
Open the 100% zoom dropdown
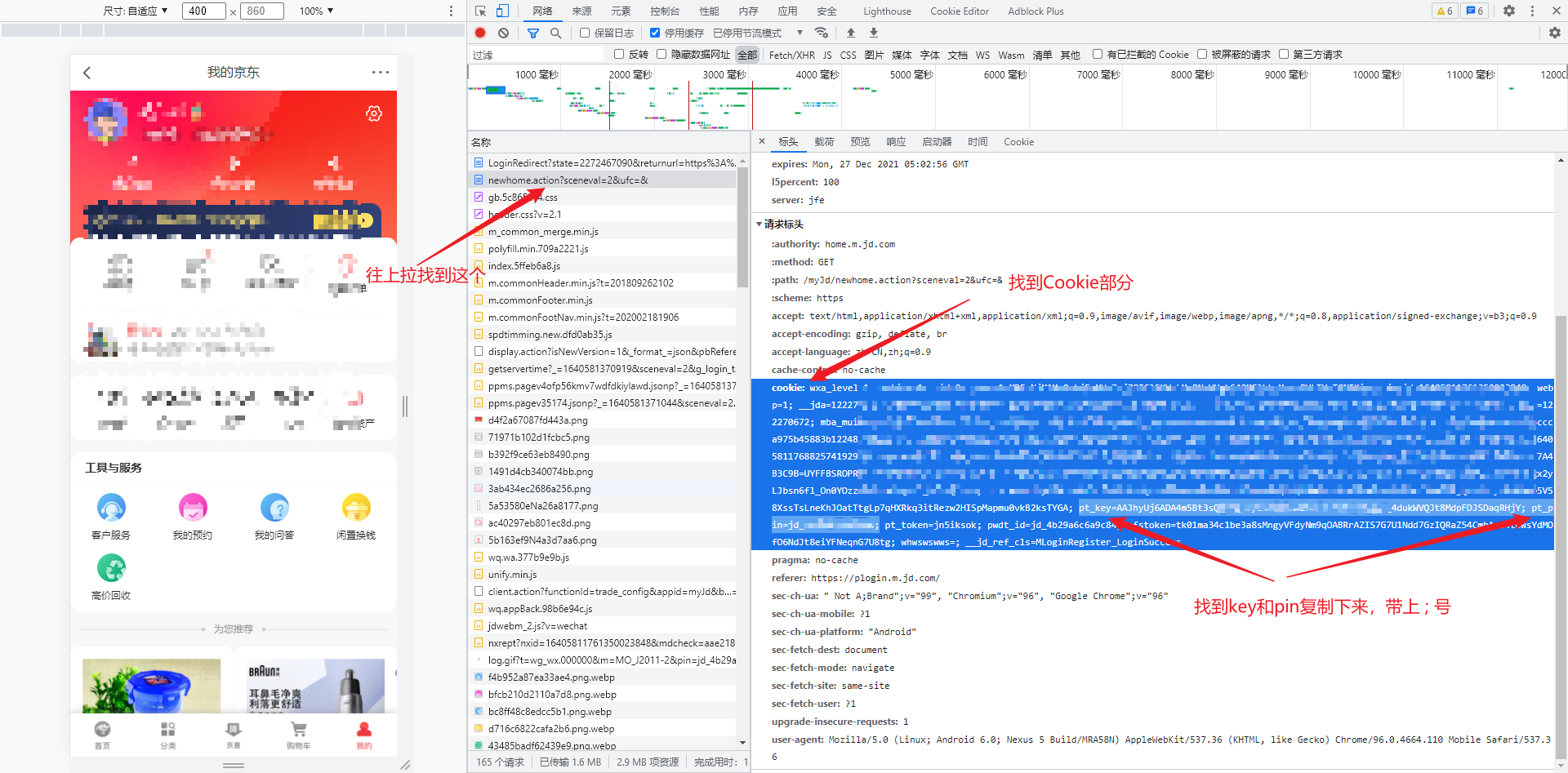pos(317,11)
